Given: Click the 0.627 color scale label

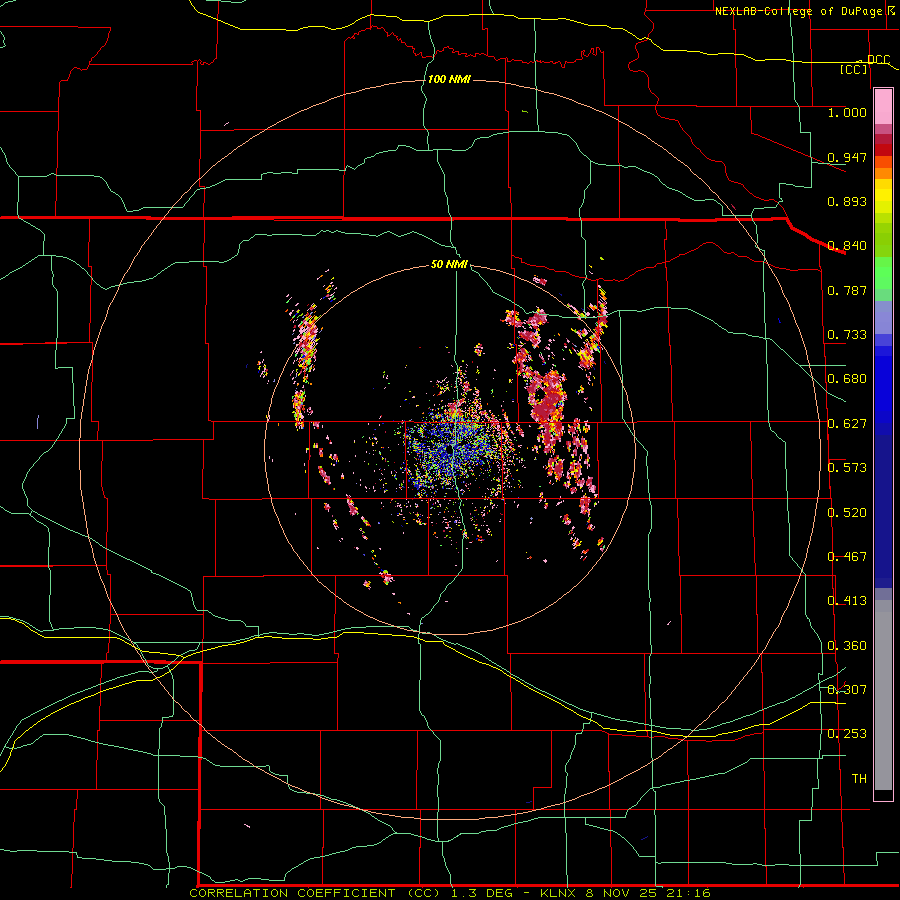Looking at the screenshot, I should [x=847, y=424].
